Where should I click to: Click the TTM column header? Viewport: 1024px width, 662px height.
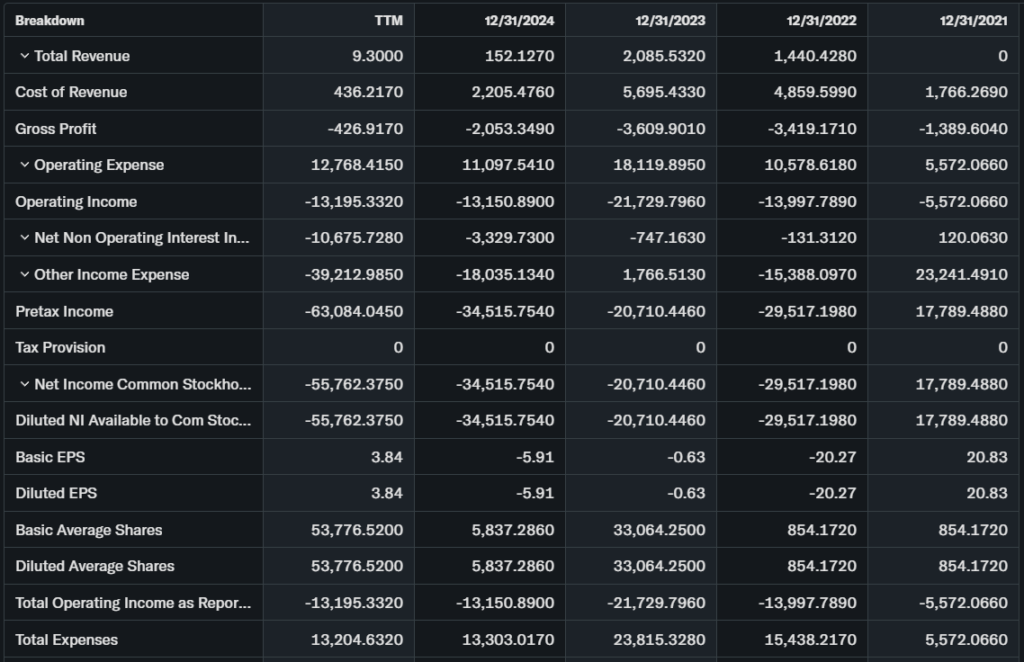(388, 21)
